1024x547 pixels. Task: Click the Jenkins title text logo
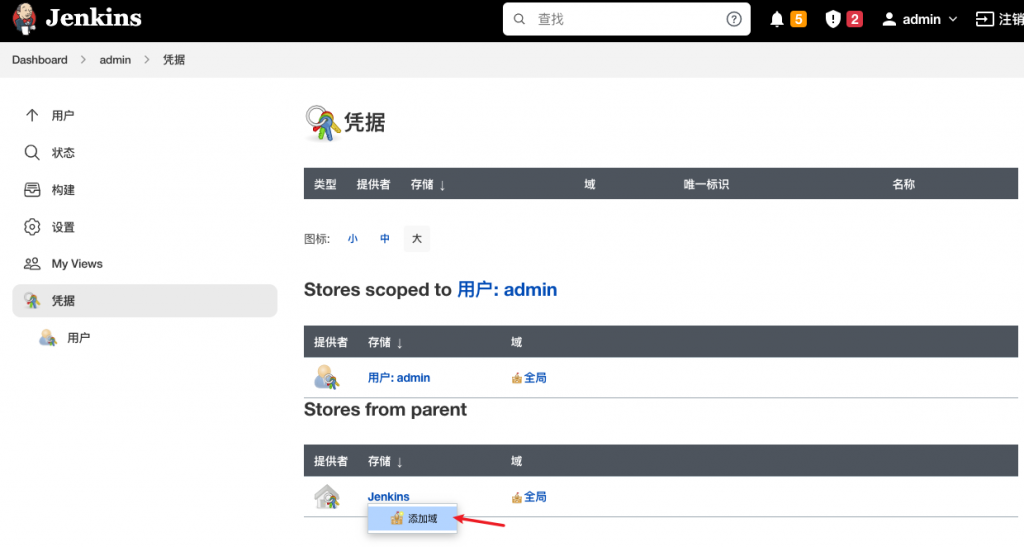click(x=93, y=18)
